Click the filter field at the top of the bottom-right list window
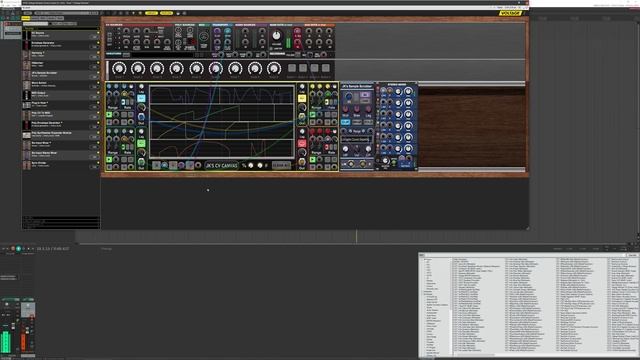This screenshot has width=640, height=360. pos(524,255)
